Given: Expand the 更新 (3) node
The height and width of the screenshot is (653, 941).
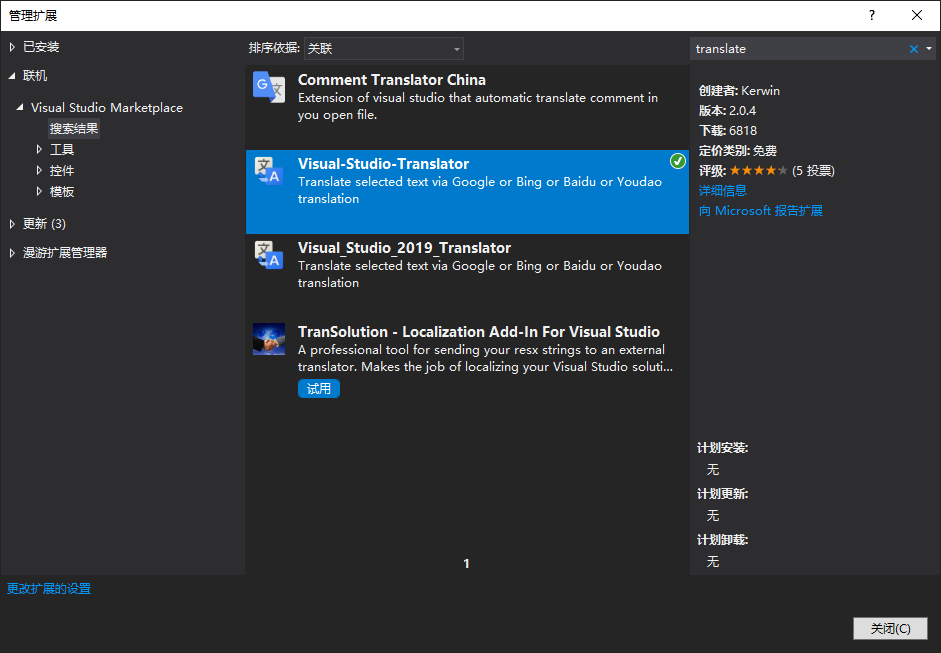Looking at the screenshot, I should [x=13, y=224].
